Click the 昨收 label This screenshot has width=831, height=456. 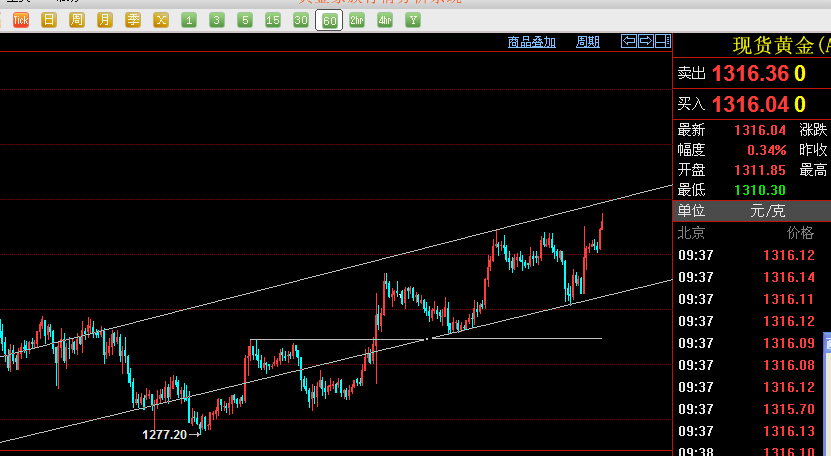pyautogui.click(x=814, y=150)
